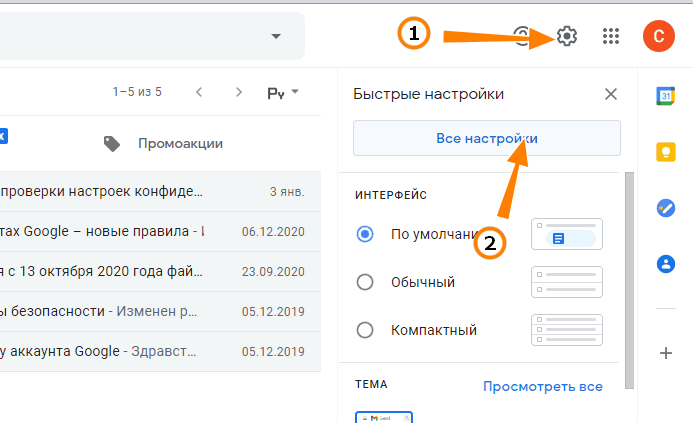Viewport: 693px width, 423px height.
Task: Click the quick settings panel scrollbar
Action: (629, 280)
